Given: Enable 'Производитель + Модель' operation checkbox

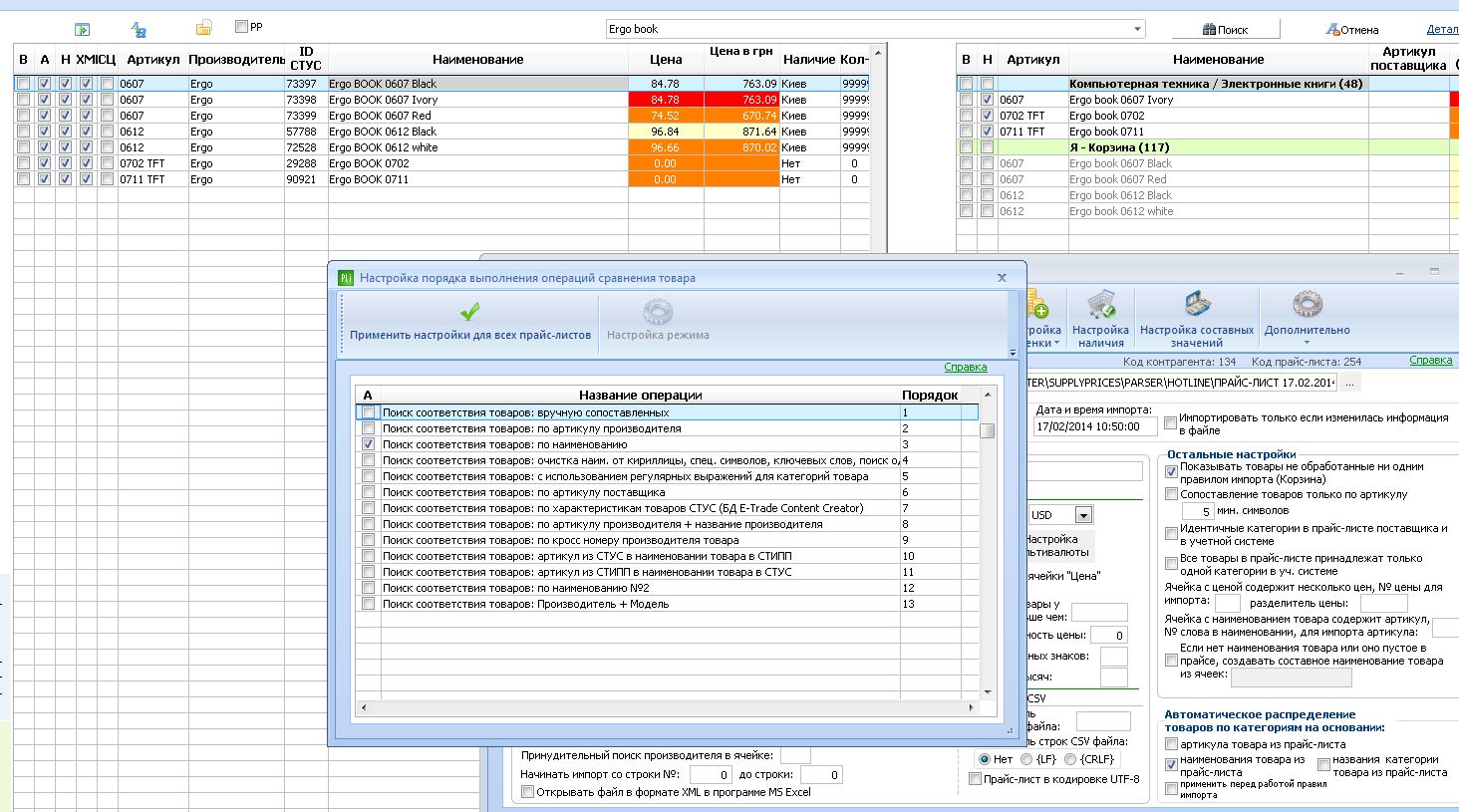Looking at the screenshot, I should [368, 604].
